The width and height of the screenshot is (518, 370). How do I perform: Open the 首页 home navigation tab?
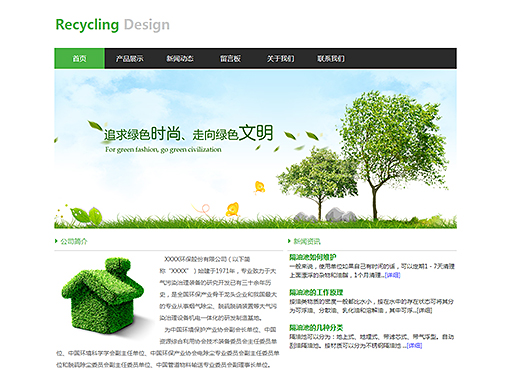coord(79,59)
